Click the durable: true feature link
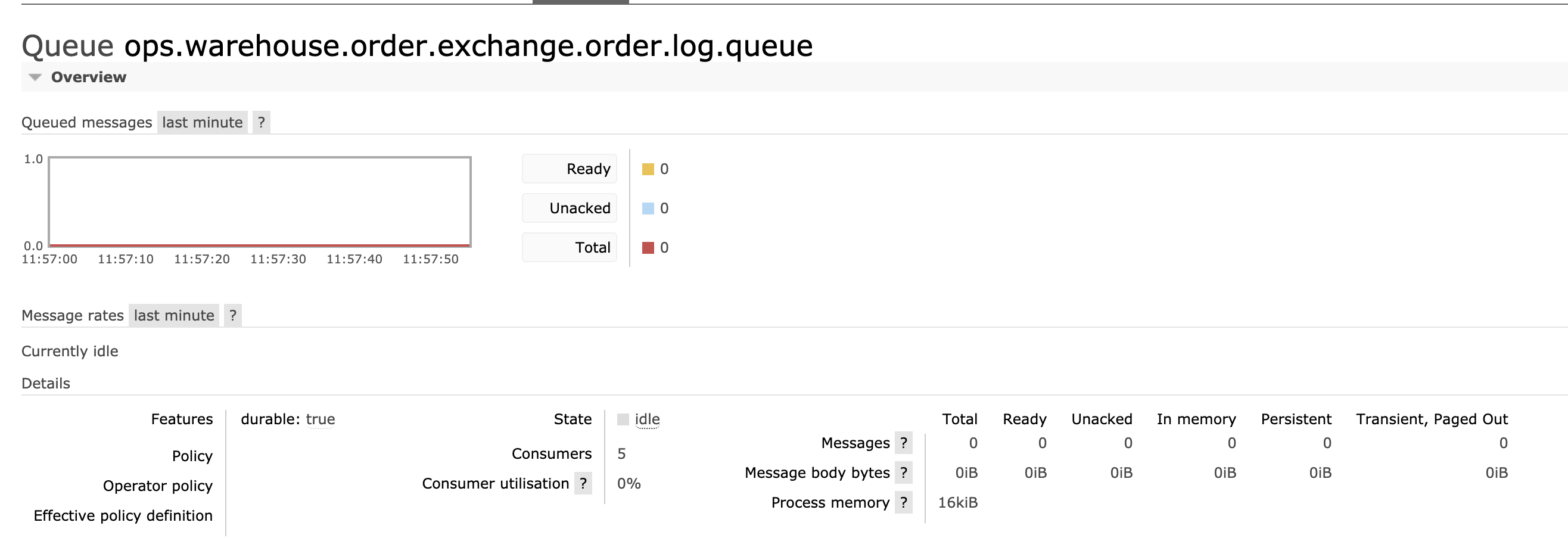Image resolution: width=1568 pixels, height=541 pixels. click(x=320, y=419)
